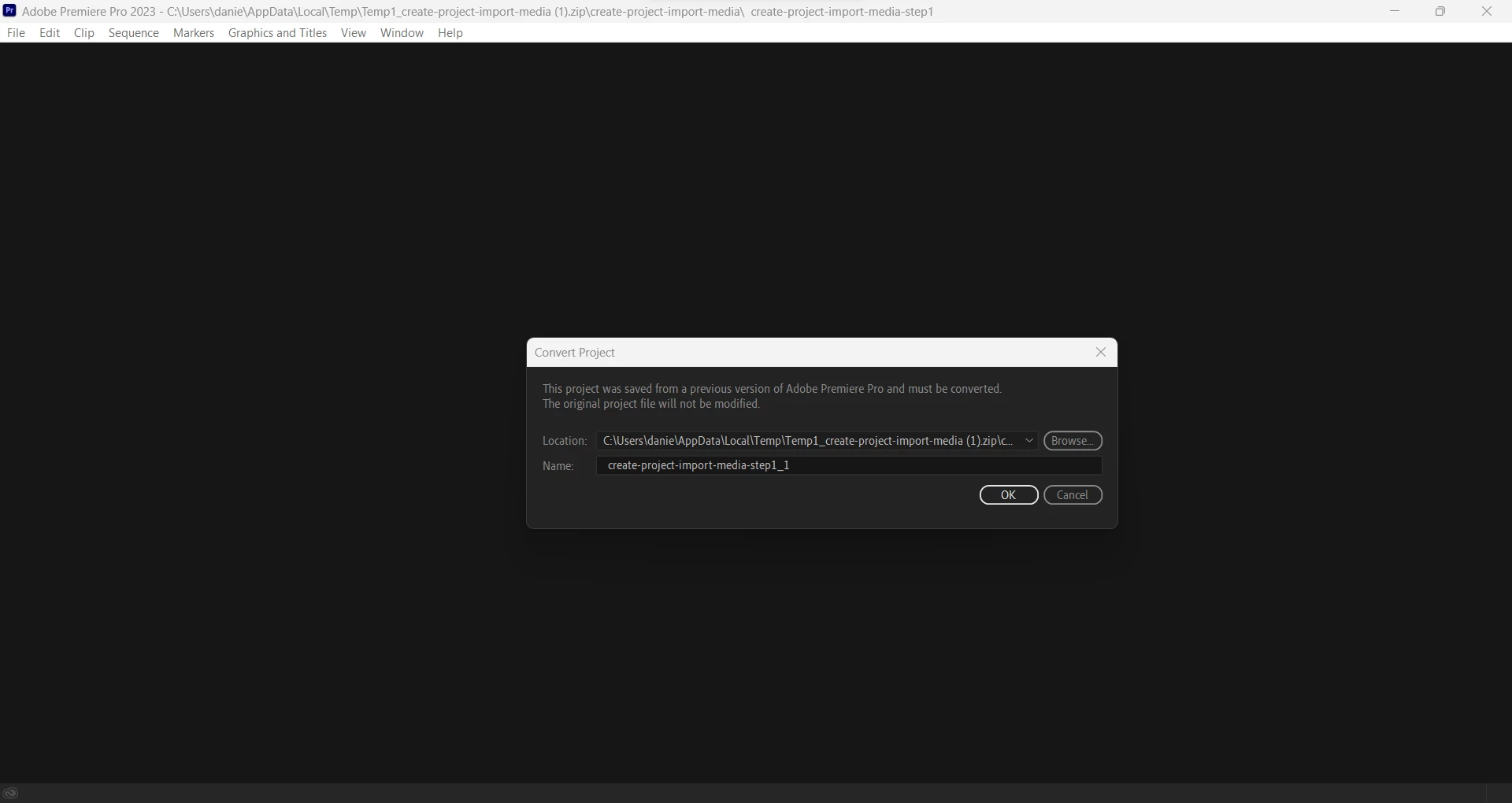This screenshot has height=803, width=1512.
Task: Restore down the Premiere Pro window
Action: pos(1440,11)
